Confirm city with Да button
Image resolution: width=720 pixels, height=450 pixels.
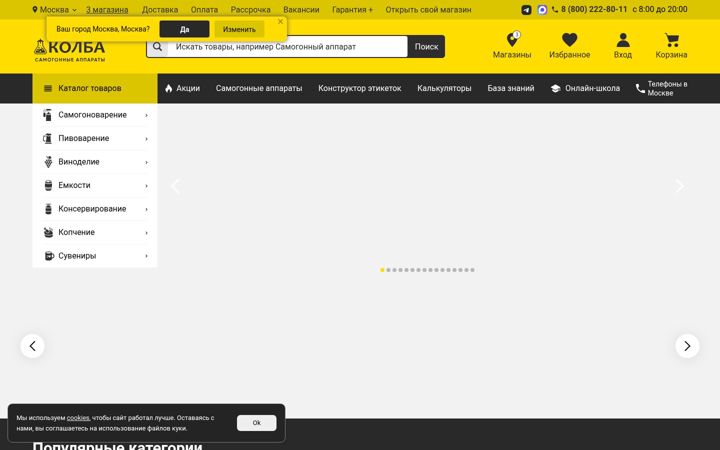[185, 29]
